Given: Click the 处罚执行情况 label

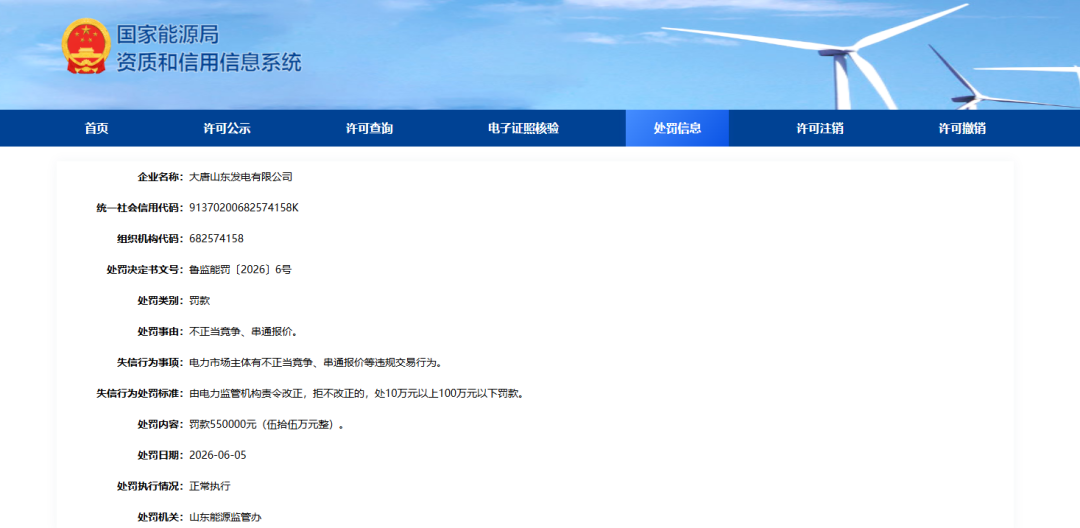Looking at the screenshot, I should click(150, 486).
